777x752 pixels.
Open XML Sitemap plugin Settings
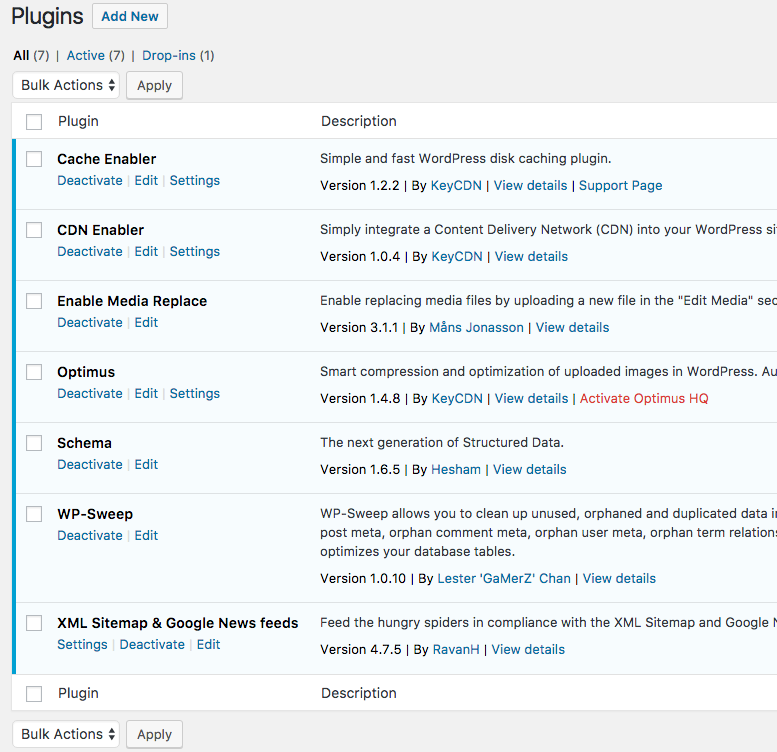point(82,645)
